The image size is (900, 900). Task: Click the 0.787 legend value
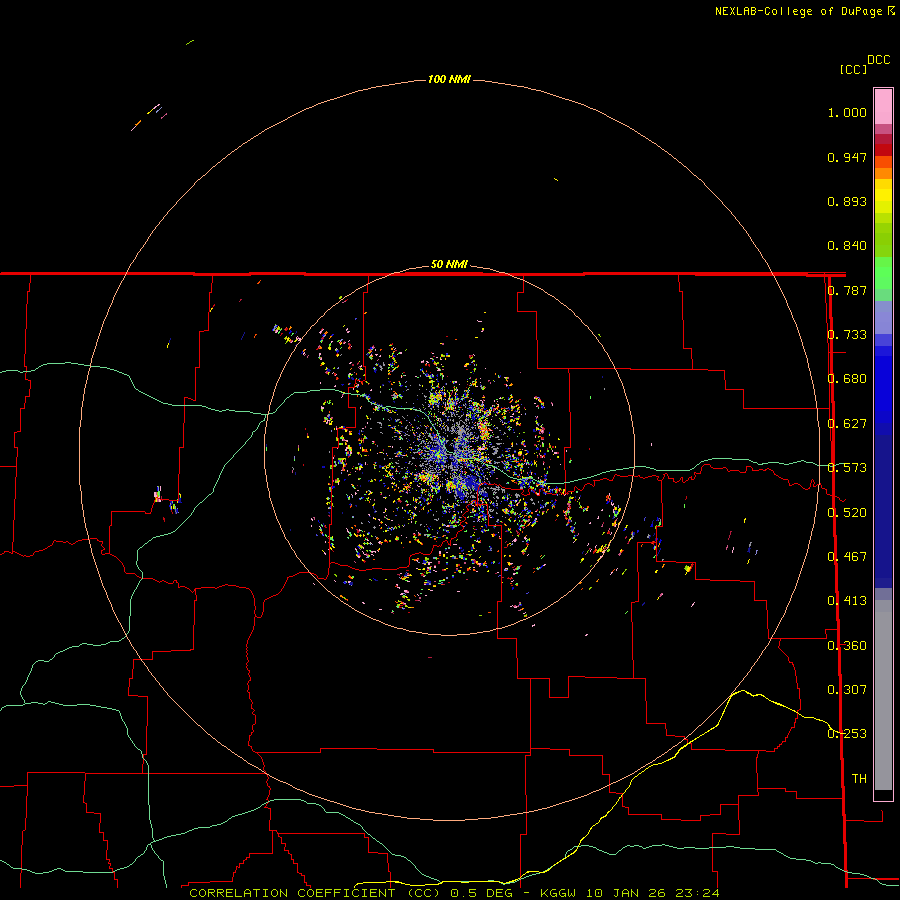pyautogui.click(x=847, y=290)
